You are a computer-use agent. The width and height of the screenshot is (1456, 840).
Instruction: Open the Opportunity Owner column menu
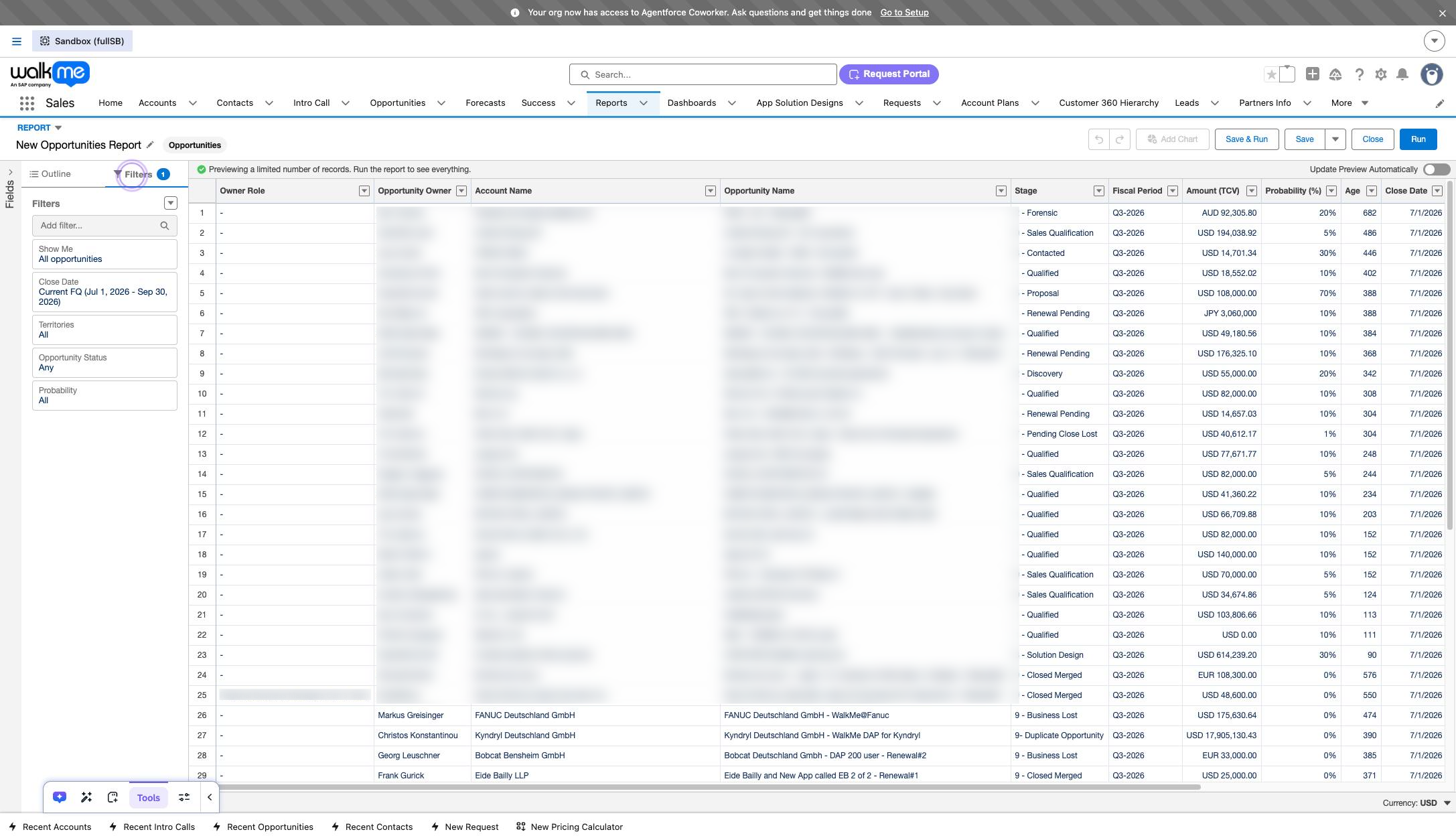point(461,191)
